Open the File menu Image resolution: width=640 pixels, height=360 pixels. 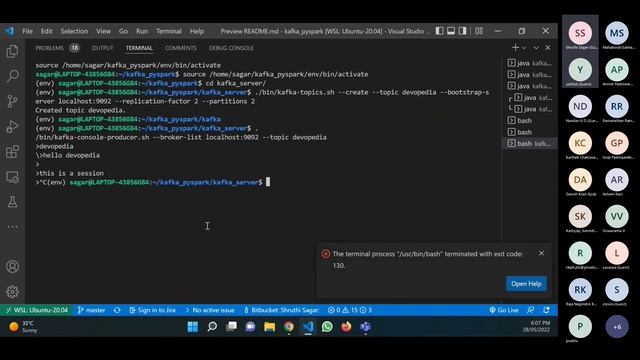tap(27, 31)
